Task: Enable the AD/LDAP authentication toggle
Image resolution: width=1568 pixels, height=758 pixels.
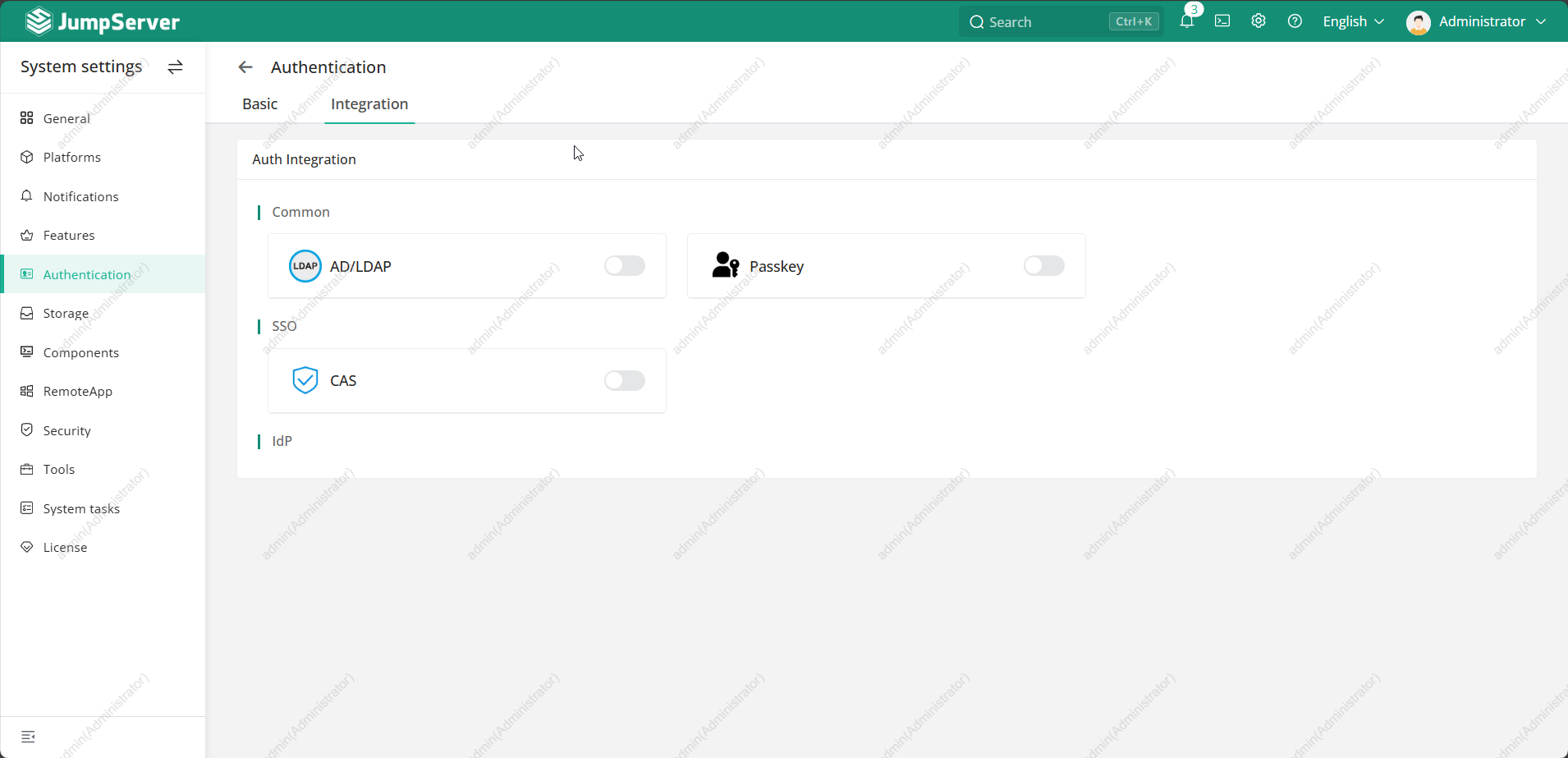Action: 624,266
